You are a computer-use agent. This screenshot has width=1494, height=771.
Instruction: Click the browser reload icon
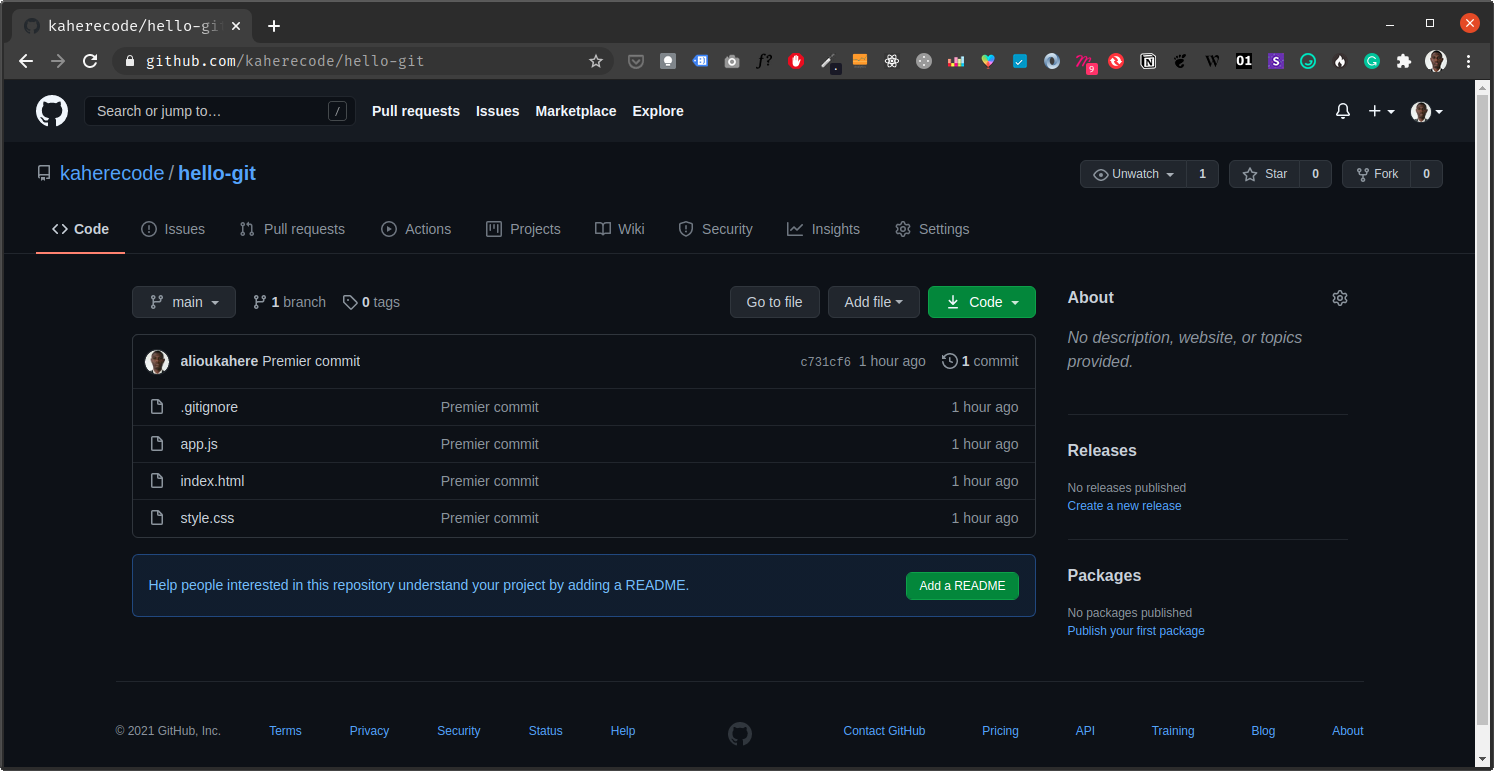tap(90, 61)
